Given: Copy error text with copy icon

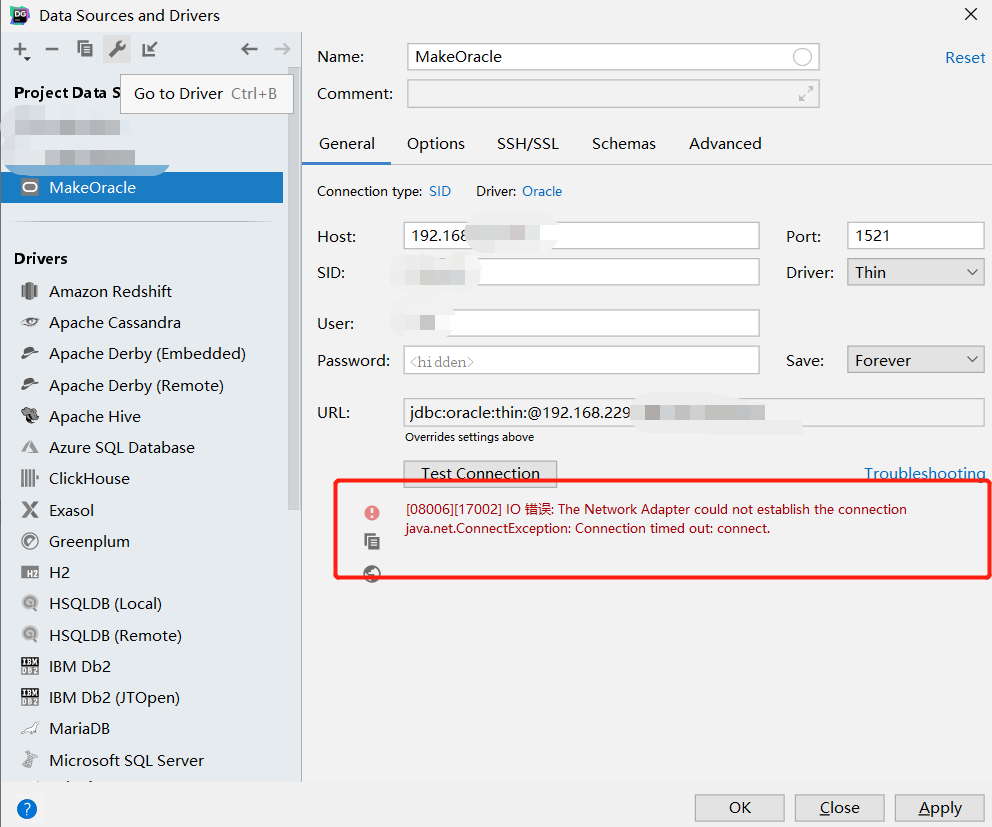Looking at the screenshot, I should (x=372, y=541).
